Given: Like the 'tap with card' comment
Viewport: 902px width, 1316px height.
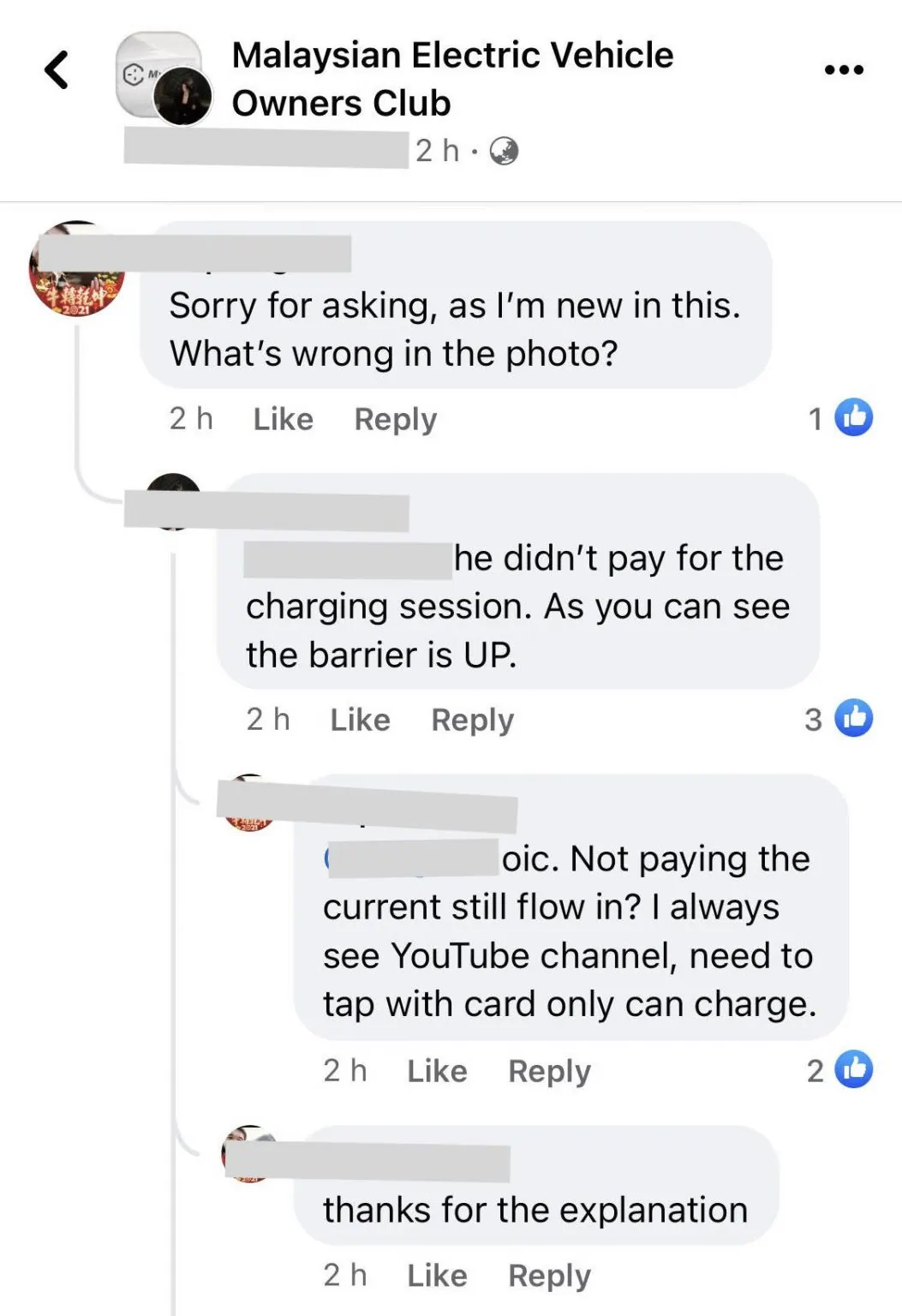Looking at the screenshot, I should click(438, 1071).
